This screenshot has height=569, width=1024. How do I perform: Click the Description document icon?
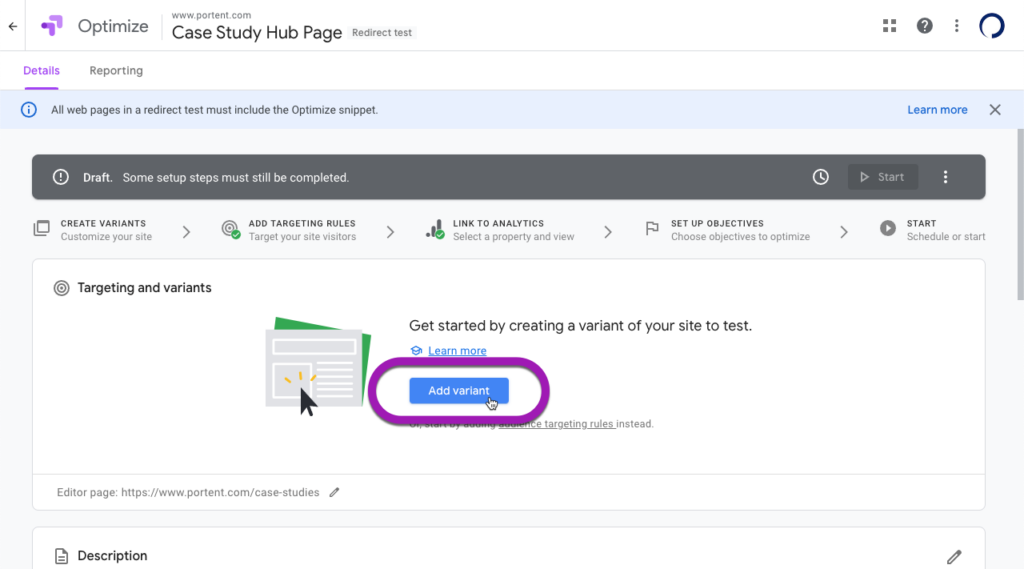point(61,556)
